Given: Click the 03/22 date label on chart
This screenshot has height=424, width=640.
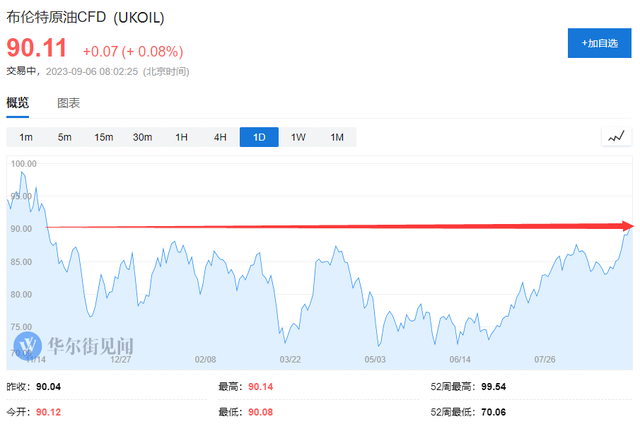Looking at the screenshot, I should click(290, 360).
